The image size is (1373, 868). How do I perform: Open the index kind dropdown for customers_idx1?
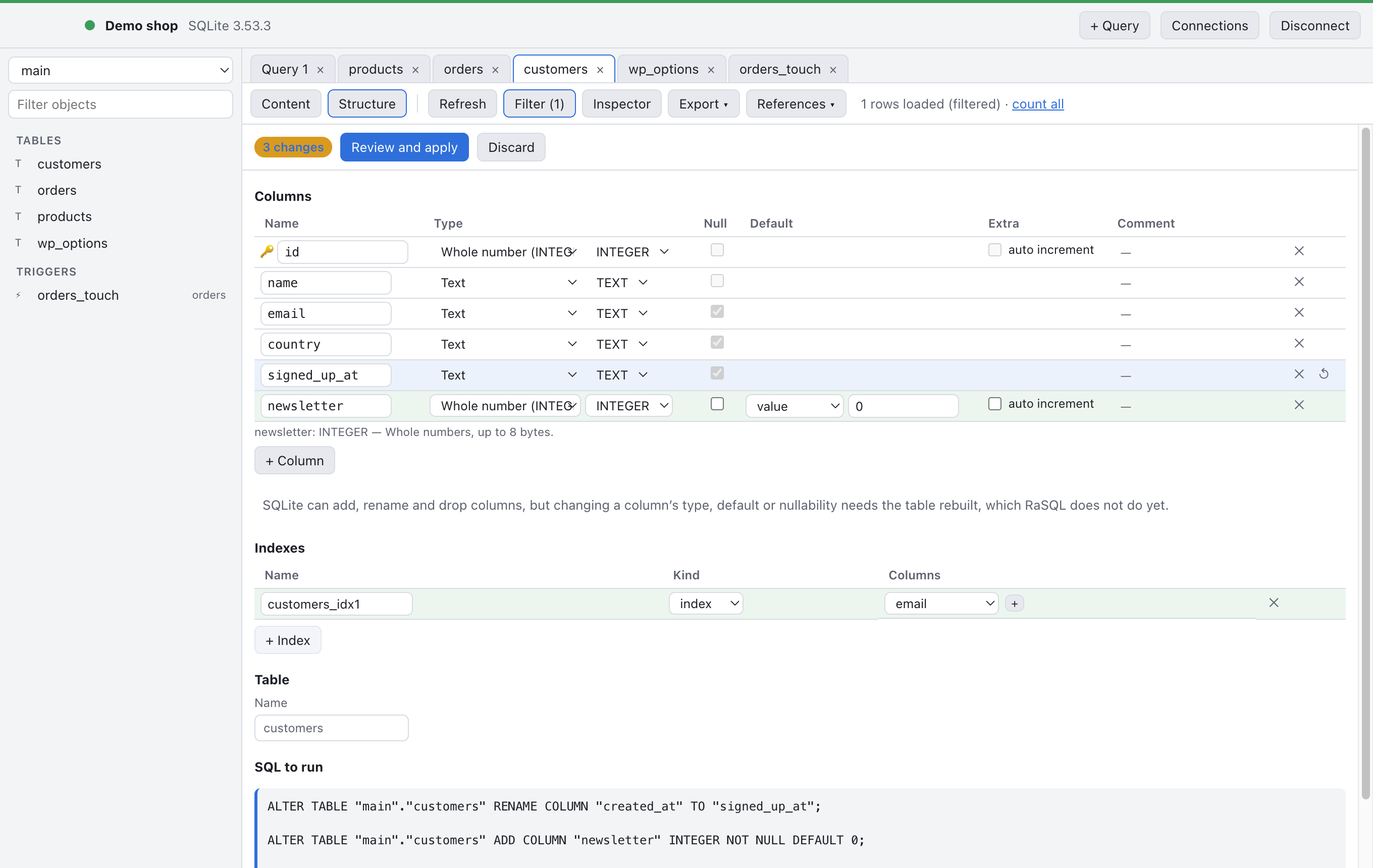pyautogui.click(x=706, y=604)
